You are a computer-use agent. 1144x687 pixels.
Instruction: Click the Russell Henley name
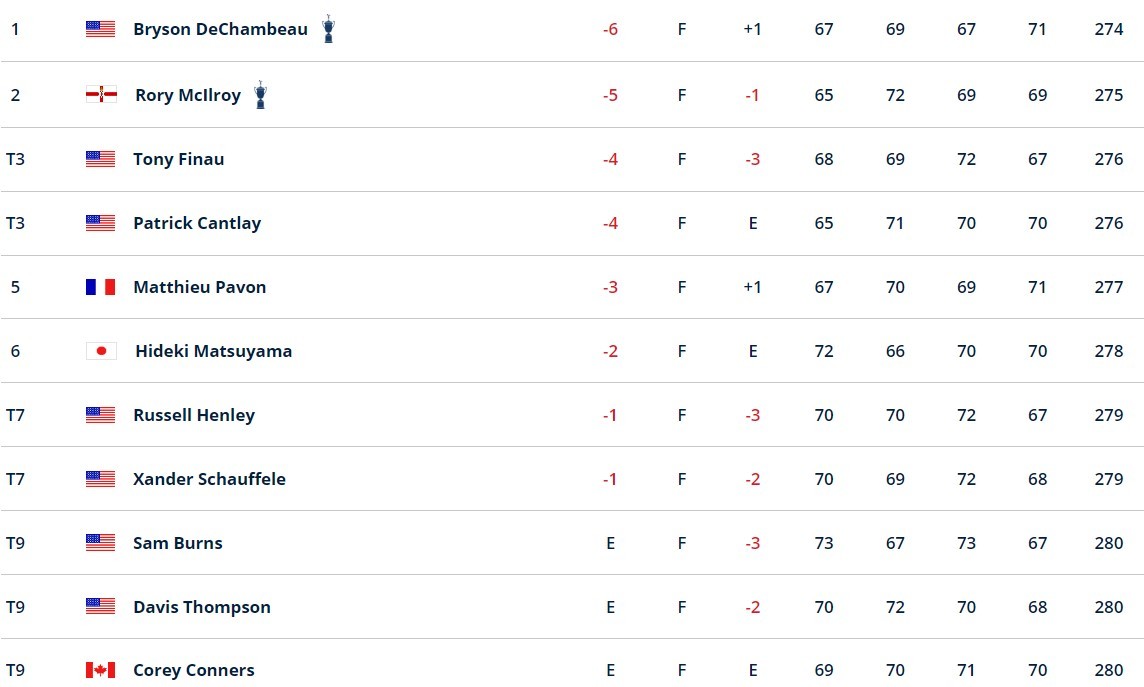pyautogui.click(x=194, y=415)
